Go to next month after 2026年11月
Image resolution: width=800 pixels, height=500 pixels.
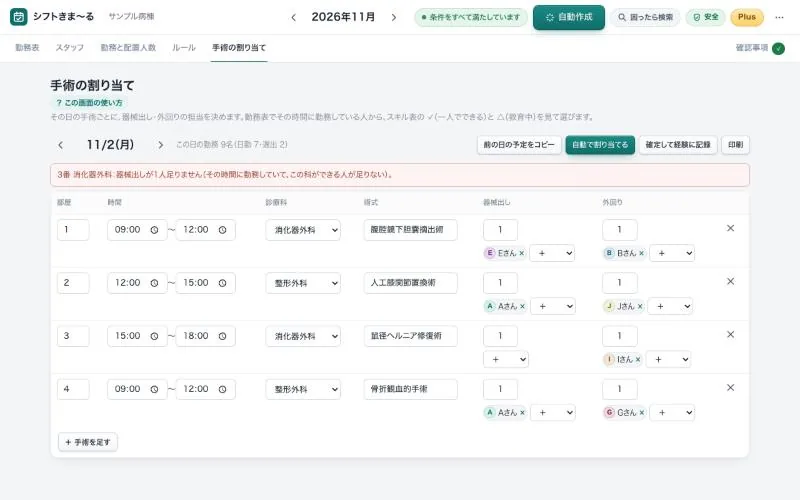click(393, 17)
